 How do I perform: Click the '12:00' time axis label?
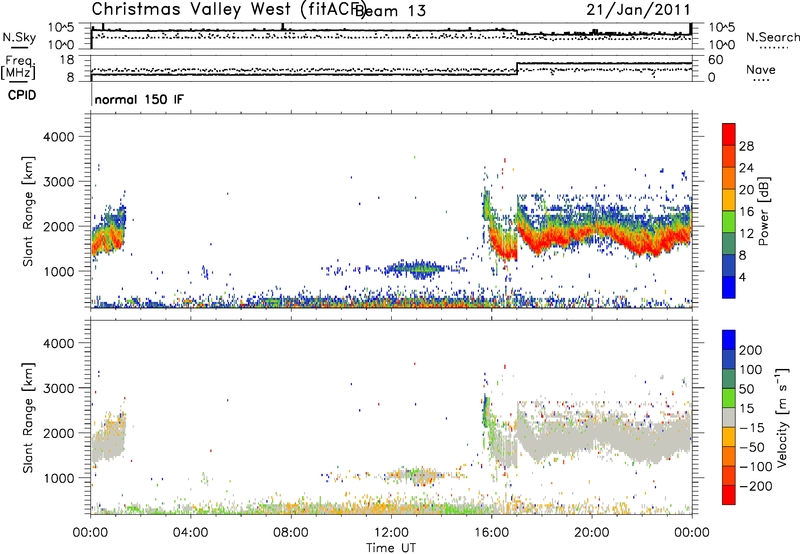pyautogui.click(x=391, y=533)
